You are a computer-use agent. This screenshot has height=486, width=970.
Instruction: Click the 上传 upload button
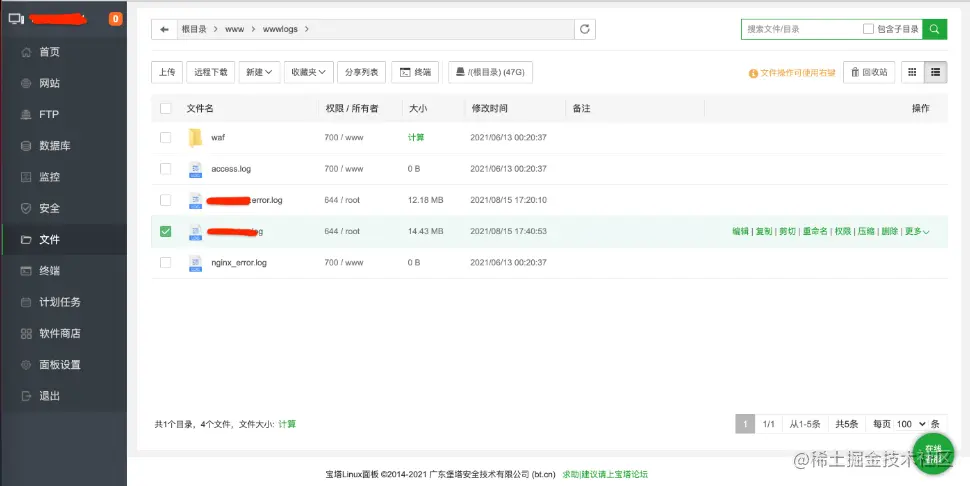tap(167, 72)
